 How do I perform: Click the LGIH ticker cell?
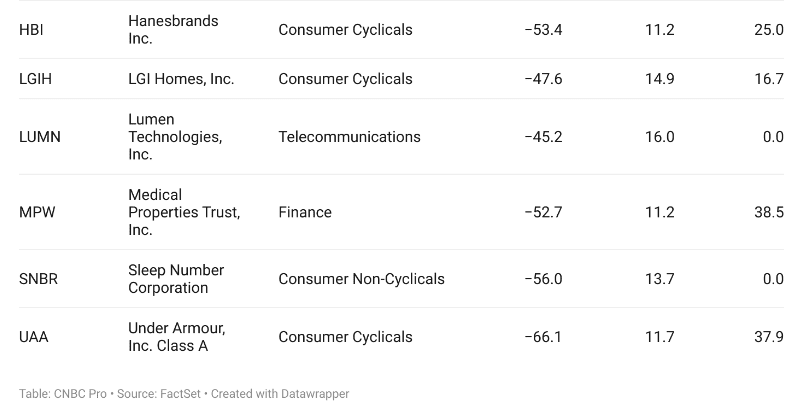point(35,79)
